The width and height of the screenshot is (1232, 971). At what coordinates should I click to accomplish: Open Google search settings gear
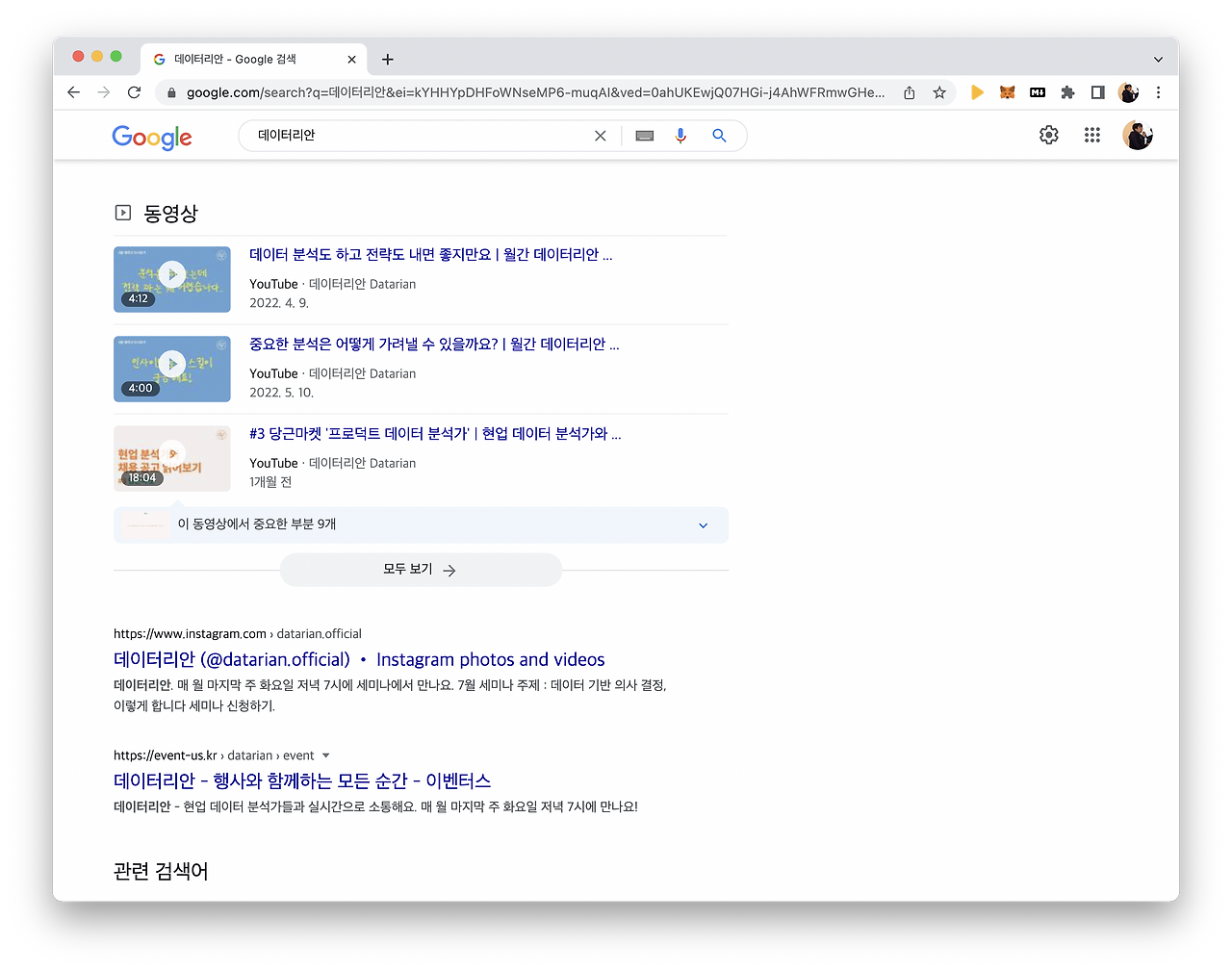click(1049, 135)
